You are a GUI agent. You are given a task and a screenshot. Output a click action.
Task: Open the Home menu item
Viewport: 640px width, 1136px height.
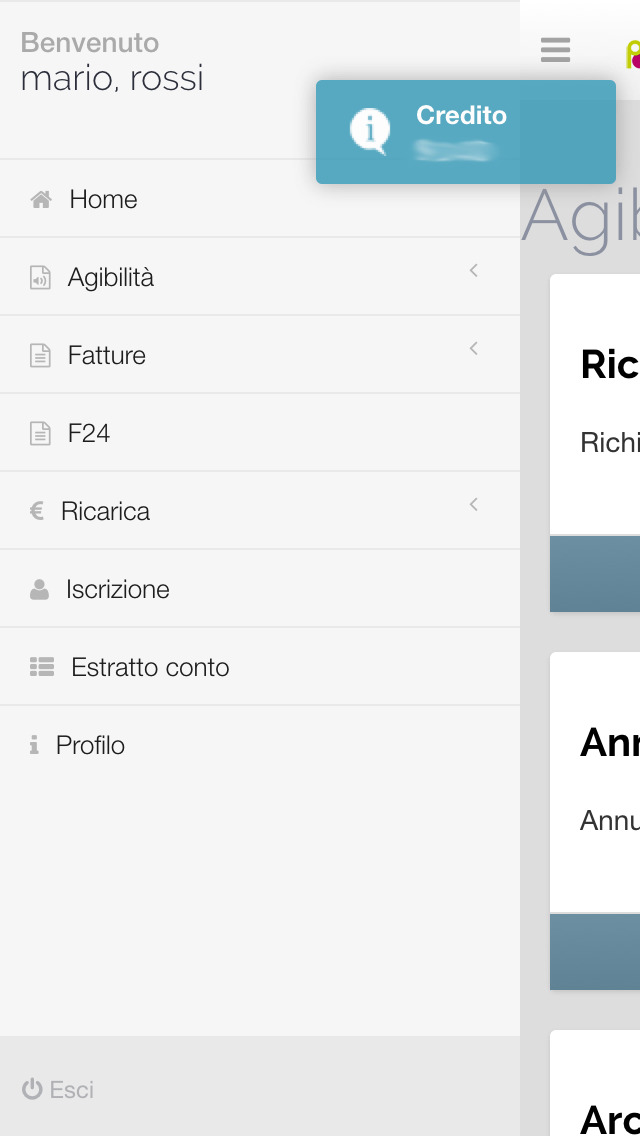(103, 200)
